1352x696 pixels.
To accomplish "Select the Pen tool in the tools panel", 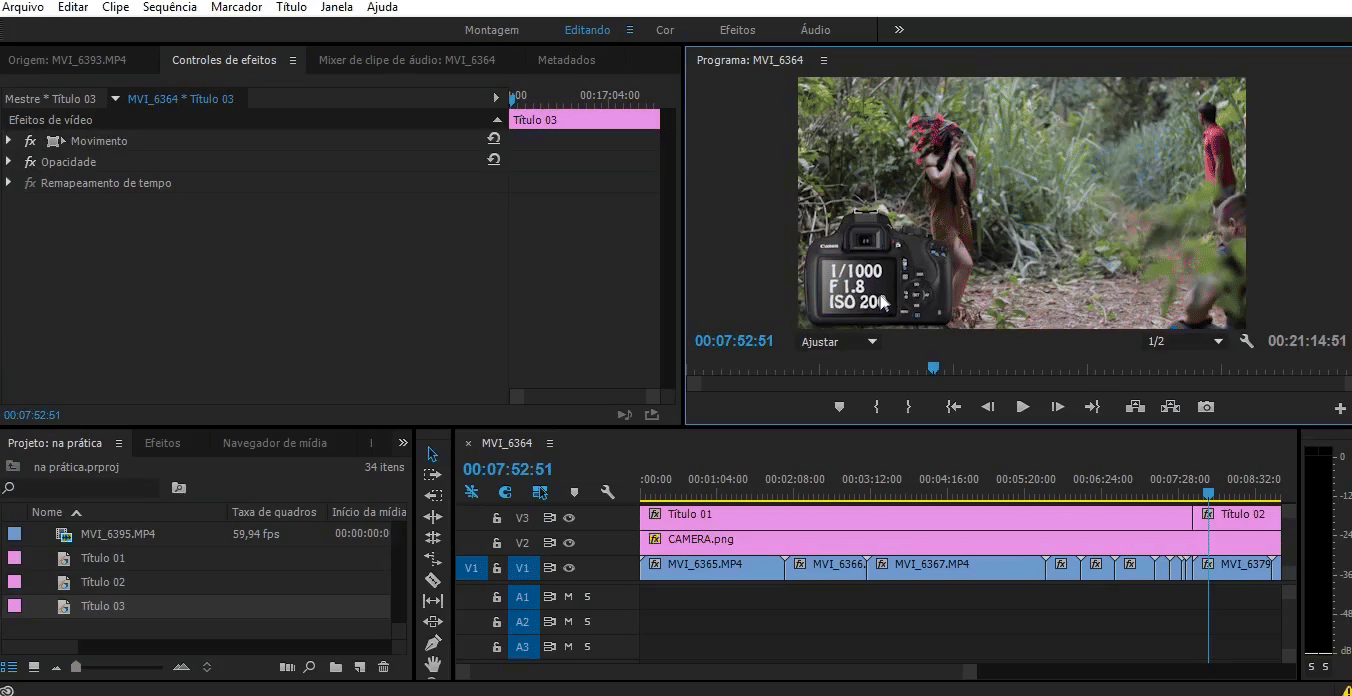I will [x=433, y=643].
